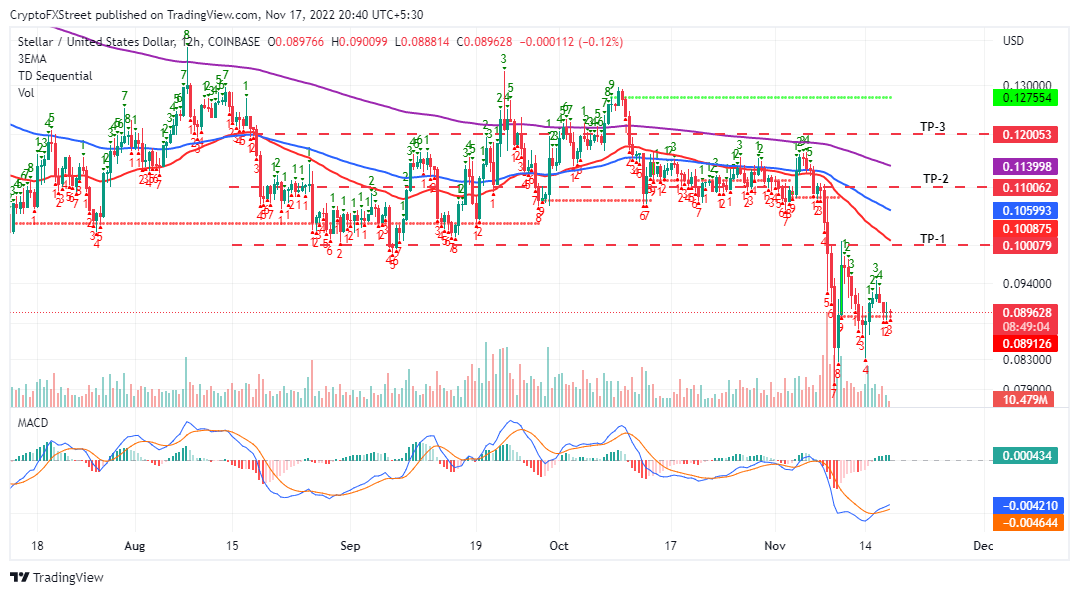This screenshot has width=1079, height=595.
Task: Select the MACD pane label
Action: pos(31,422)
